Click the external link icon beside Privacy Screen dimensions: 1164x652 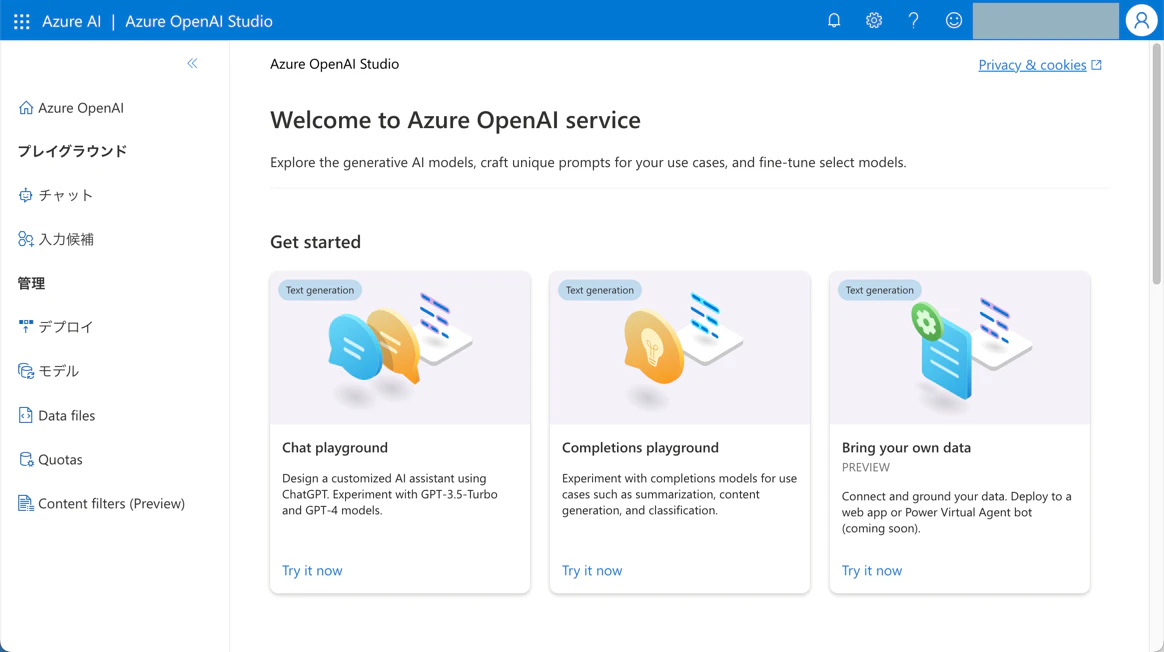tap(1096, 65)
